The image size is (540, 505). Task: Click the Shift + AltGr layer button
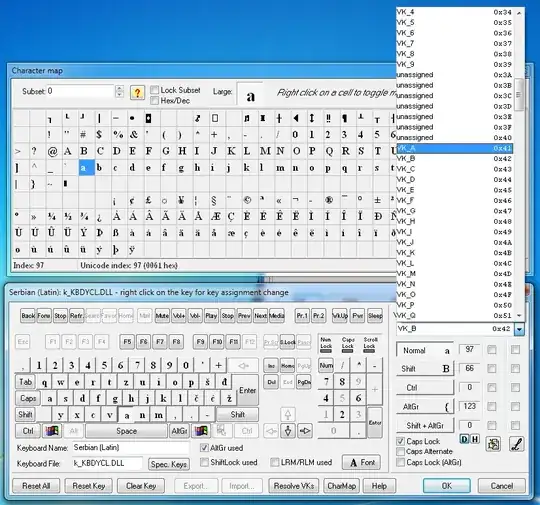pyautogui.click(x=425, y=425)
